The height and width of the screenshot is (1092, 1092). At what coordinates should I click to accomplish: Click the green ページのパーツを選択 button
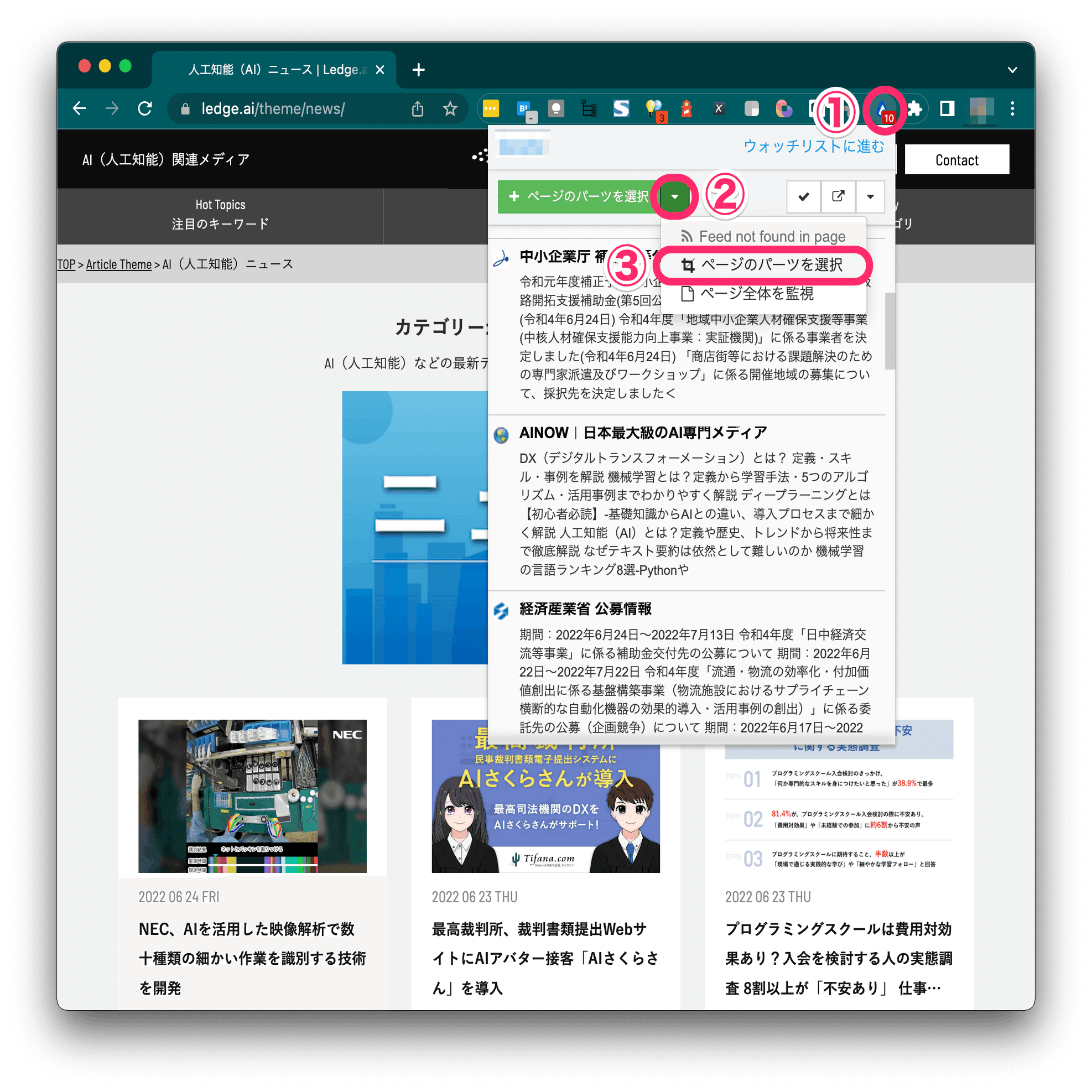[579, 197]
